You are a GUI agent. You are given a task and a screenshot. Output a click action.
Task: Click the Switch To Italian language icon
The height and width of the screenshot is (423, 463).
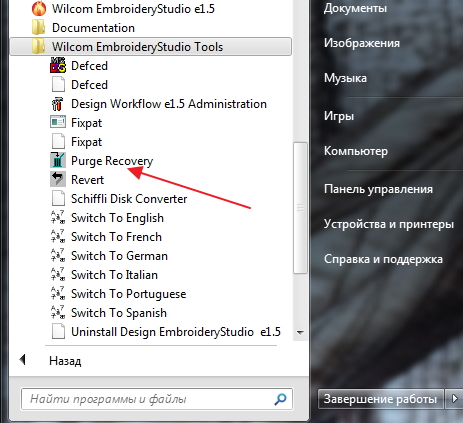coord(58,274)
